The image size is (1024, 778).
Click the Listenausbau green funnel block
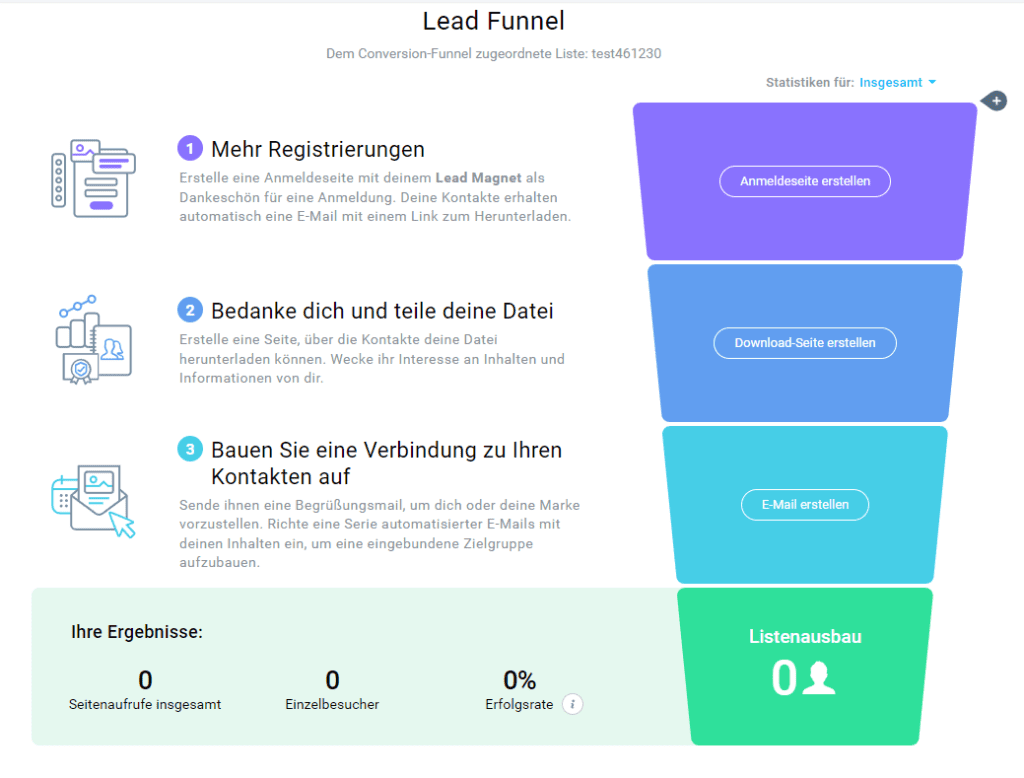[805, 666]
